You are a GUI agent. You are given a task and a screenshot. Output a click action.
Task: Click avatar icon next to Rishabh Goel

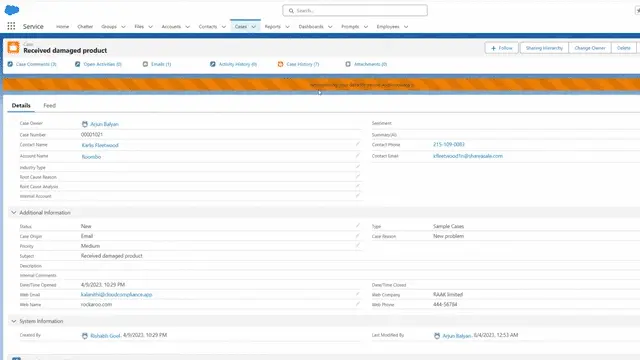pyautogui.click(x=84, y=336)
